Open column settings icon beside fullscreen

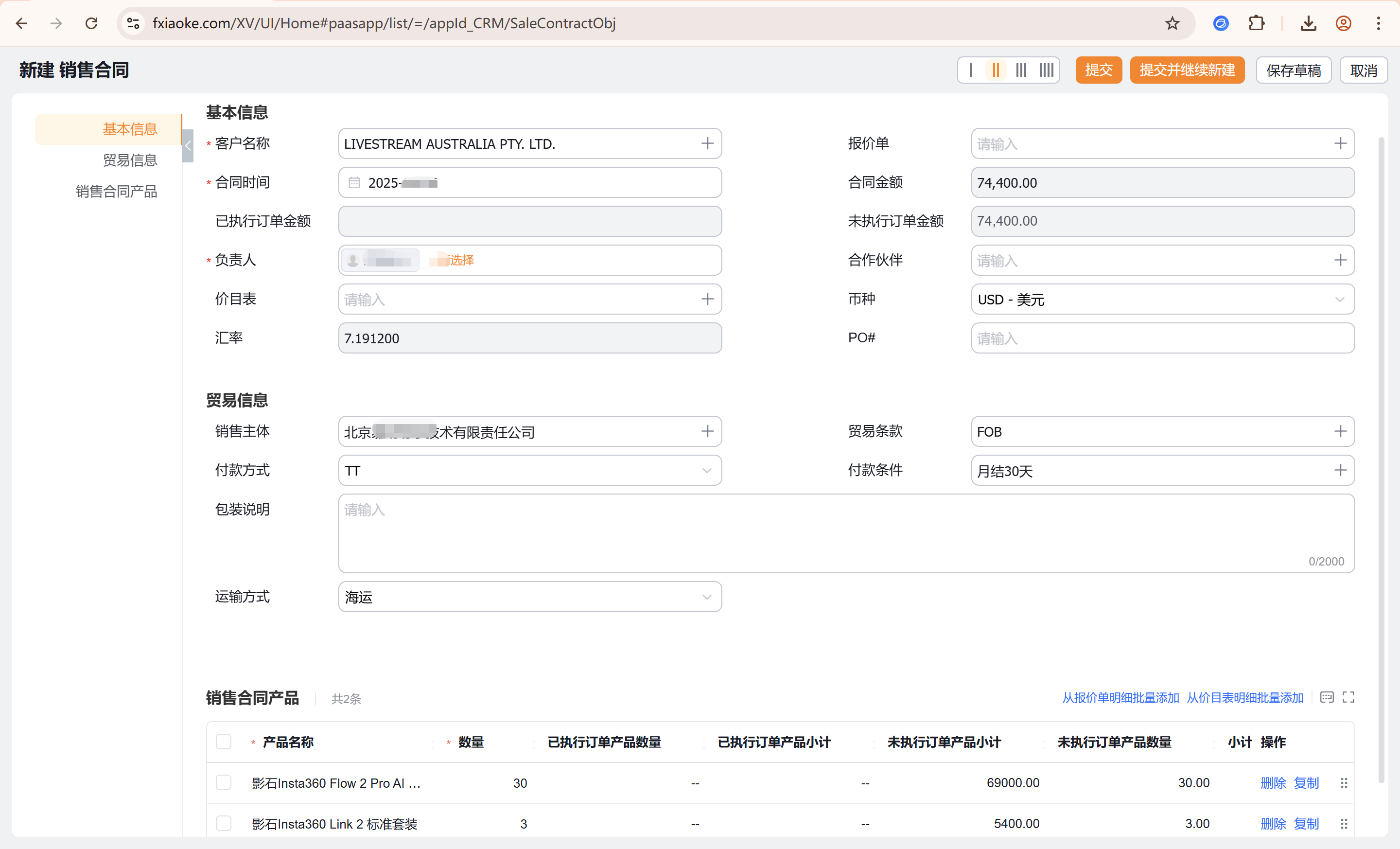pos(1327,697)
